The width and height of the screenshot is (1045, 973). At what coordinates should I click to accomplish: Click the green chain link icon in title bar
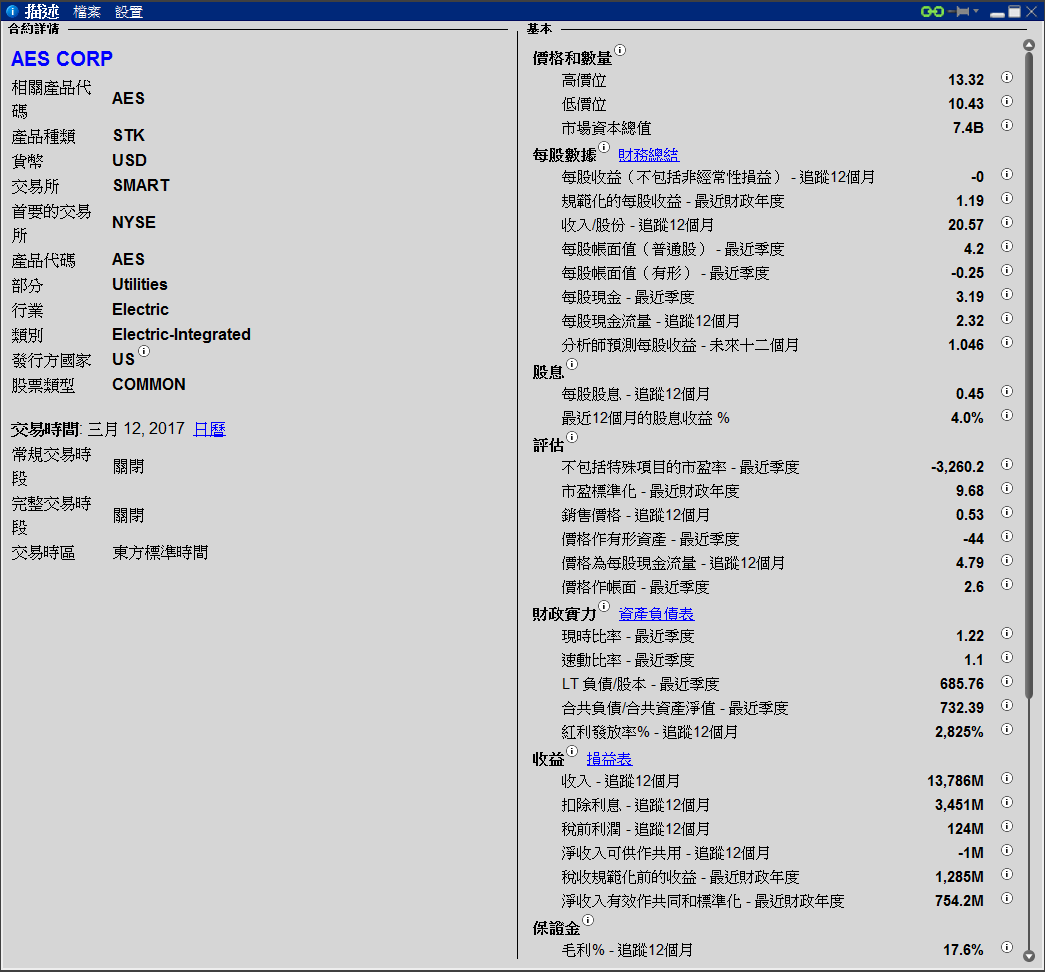coord(932,11)
